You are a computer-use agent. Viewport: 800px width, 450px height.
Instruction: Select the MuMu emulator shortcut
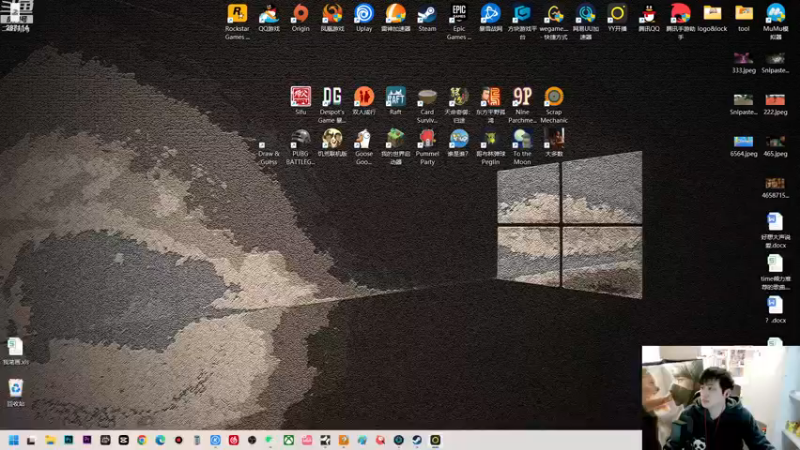776,14
